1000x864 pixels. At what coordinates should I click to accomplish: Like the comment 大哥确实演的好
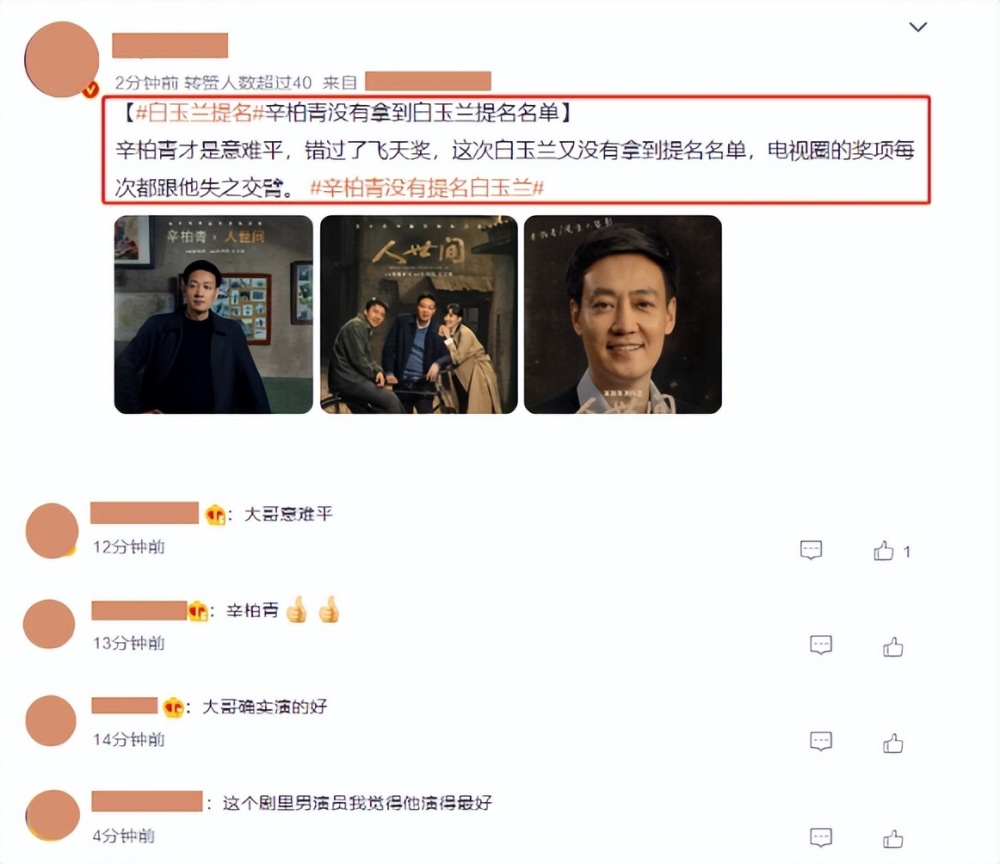pos(893,743)
